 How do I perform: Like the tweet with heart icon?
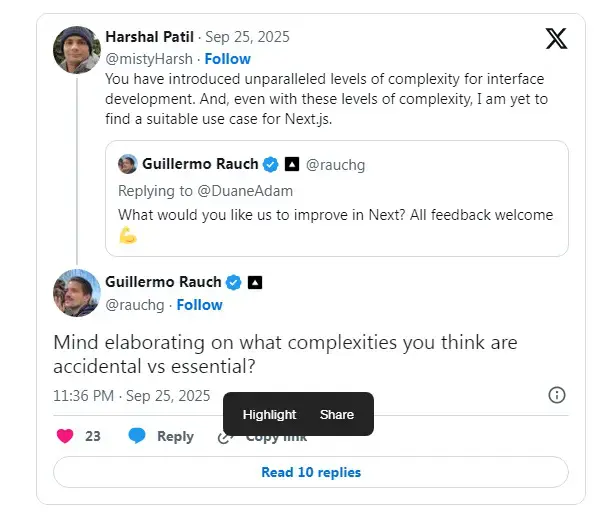tap(65, 436)
